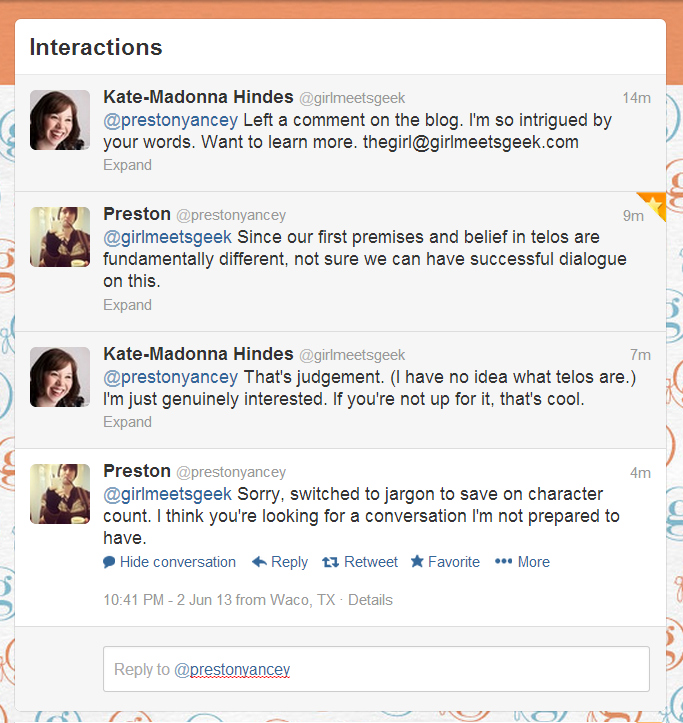Retweet Preston's 4m tweet
The width and height of the screenshot is (683, 723).
(x=360, y=562)
